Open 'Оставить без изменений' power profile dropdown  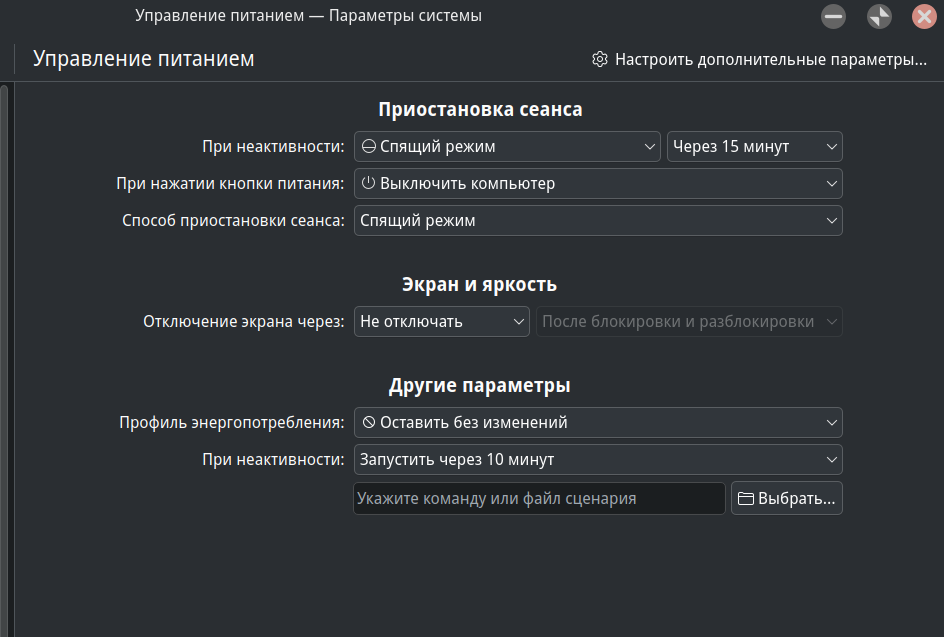598,423
